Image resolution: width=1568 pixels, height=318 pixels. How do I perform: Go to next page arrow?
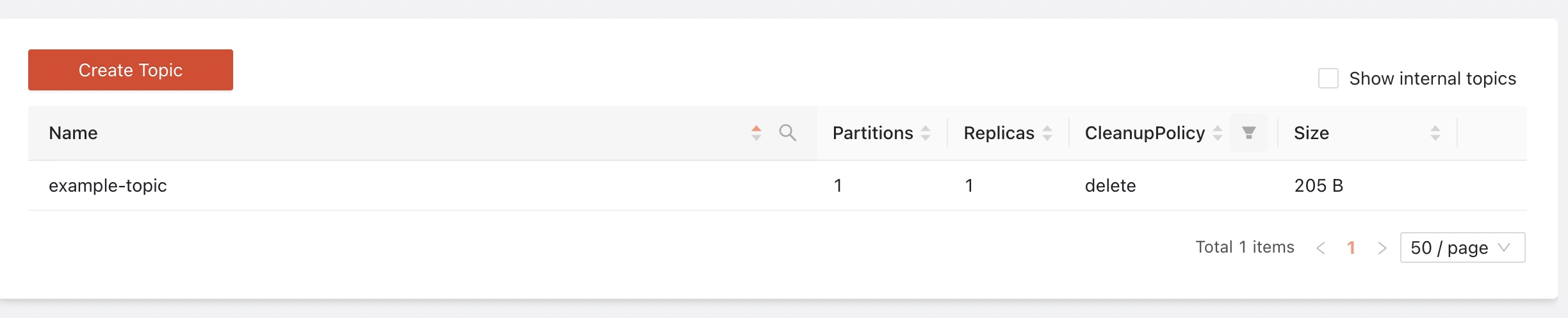pyautogui.click(x=1382, y=248)
